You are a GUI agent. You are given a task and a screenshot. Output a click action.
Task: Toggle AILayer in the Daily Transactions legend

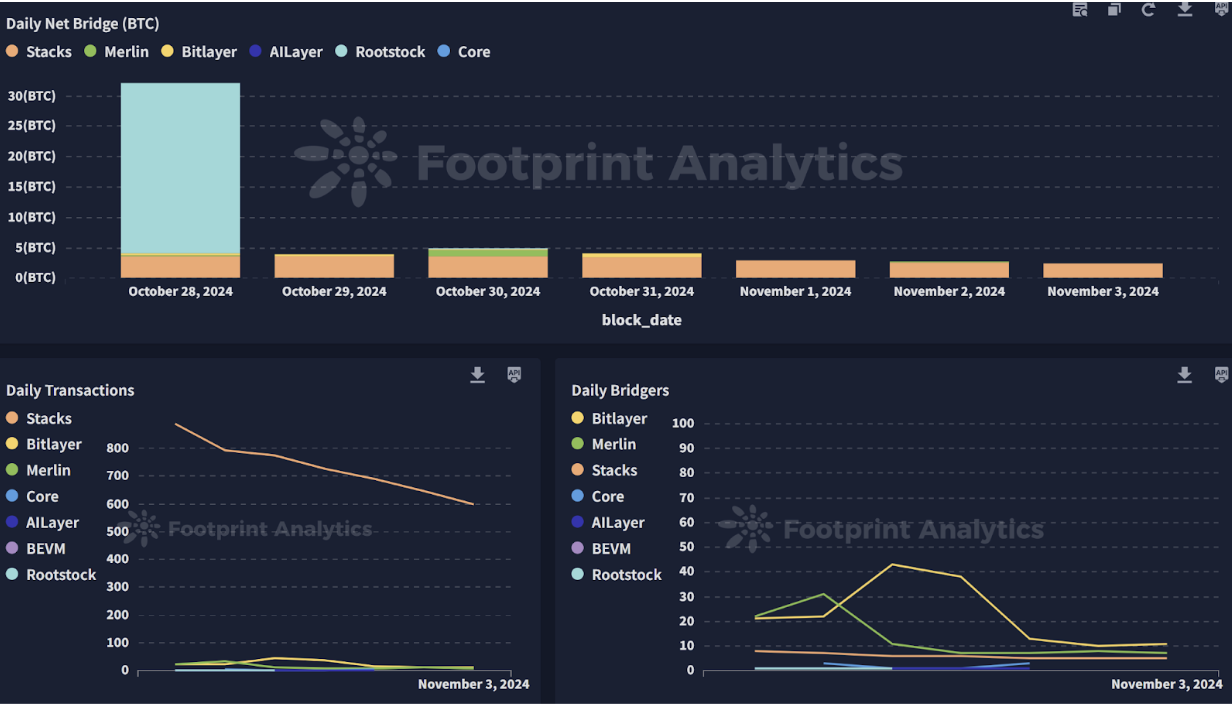pyautogui.click(x=43, y=522)
